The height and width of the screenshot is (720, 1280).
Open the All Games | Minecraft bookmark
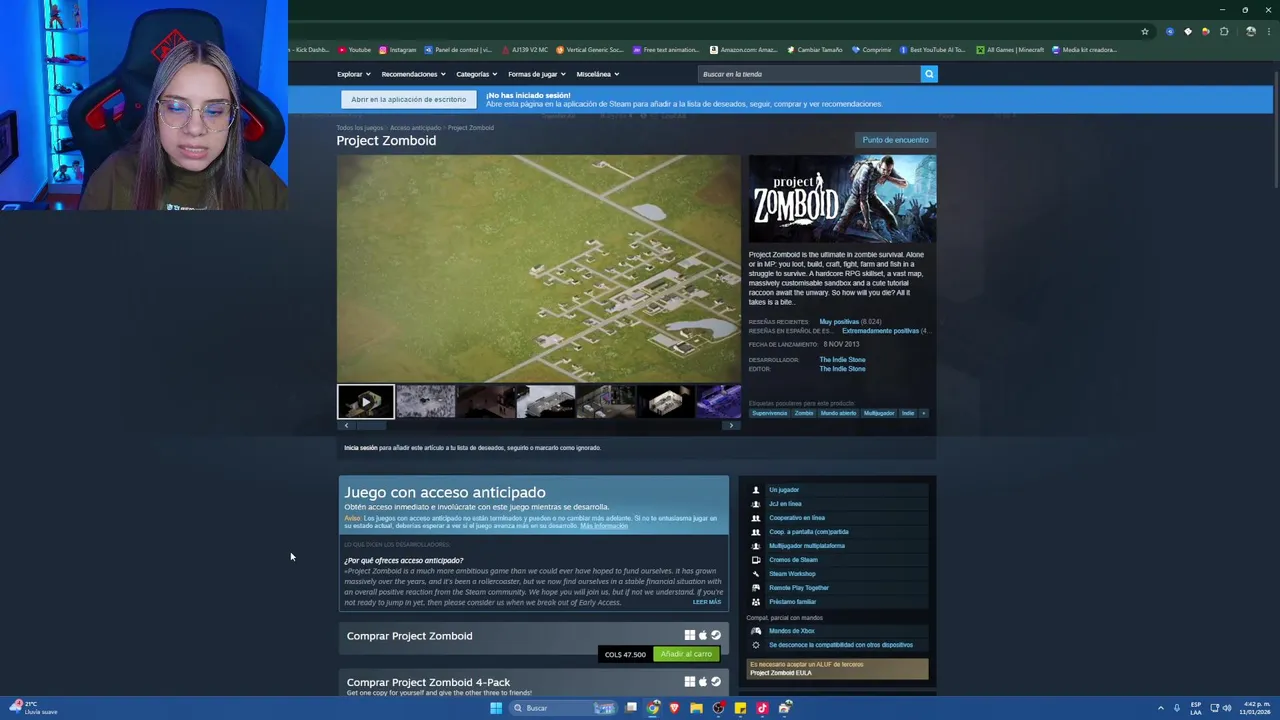1010,50
